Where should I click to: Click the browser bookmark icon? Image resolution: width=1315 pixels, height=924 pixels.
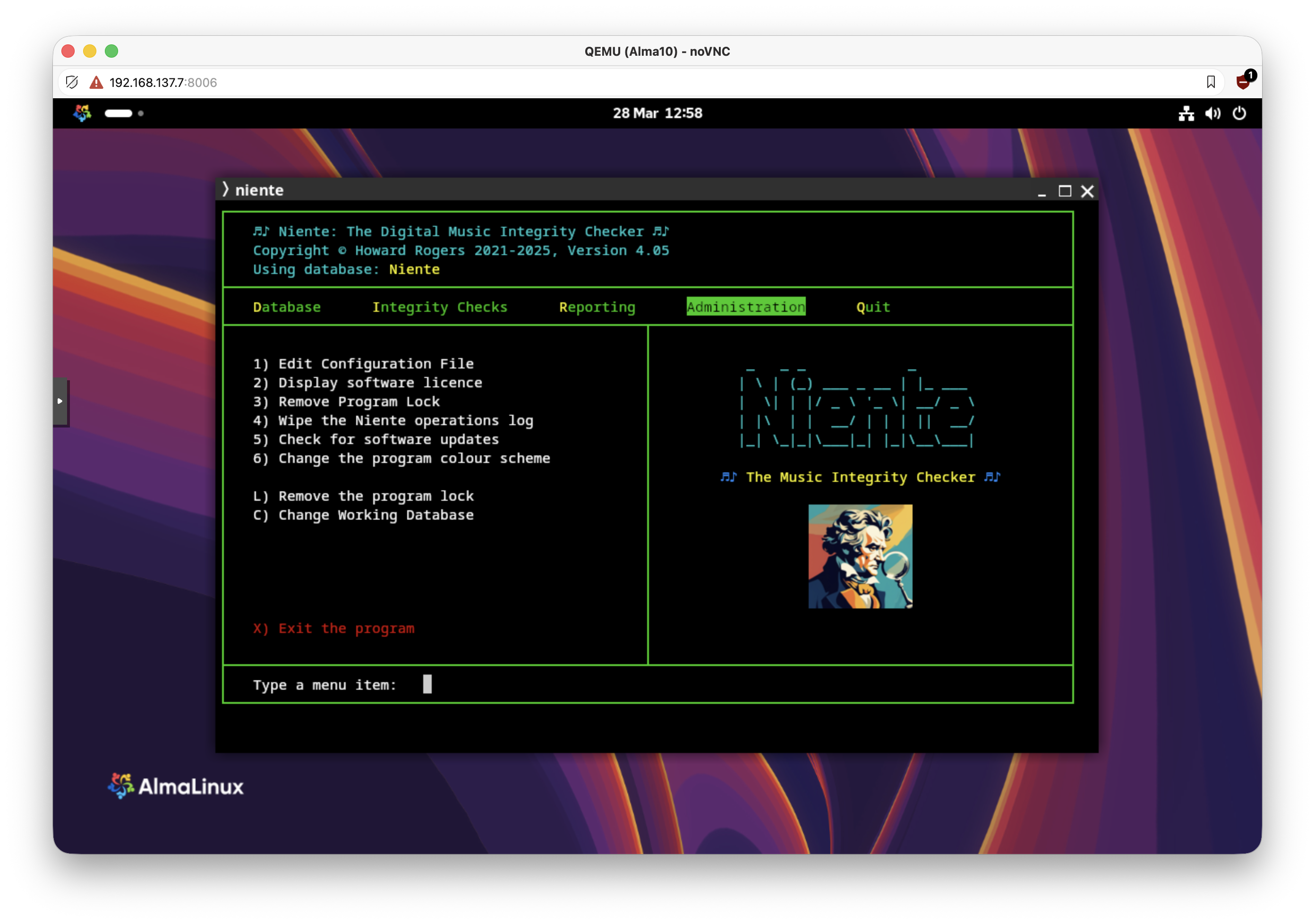click(1210, 83)
